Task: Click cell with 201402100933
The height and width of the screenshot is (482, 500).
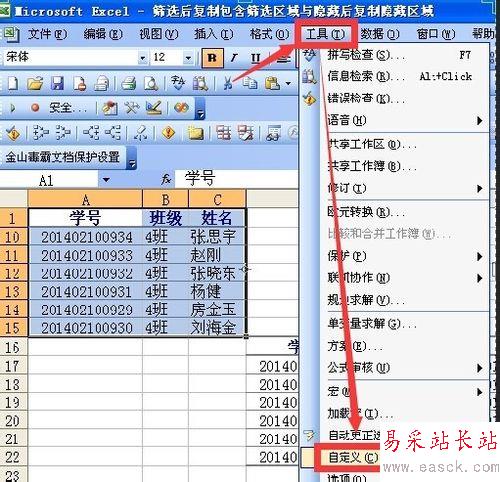Action: click(x=86, y=255)
